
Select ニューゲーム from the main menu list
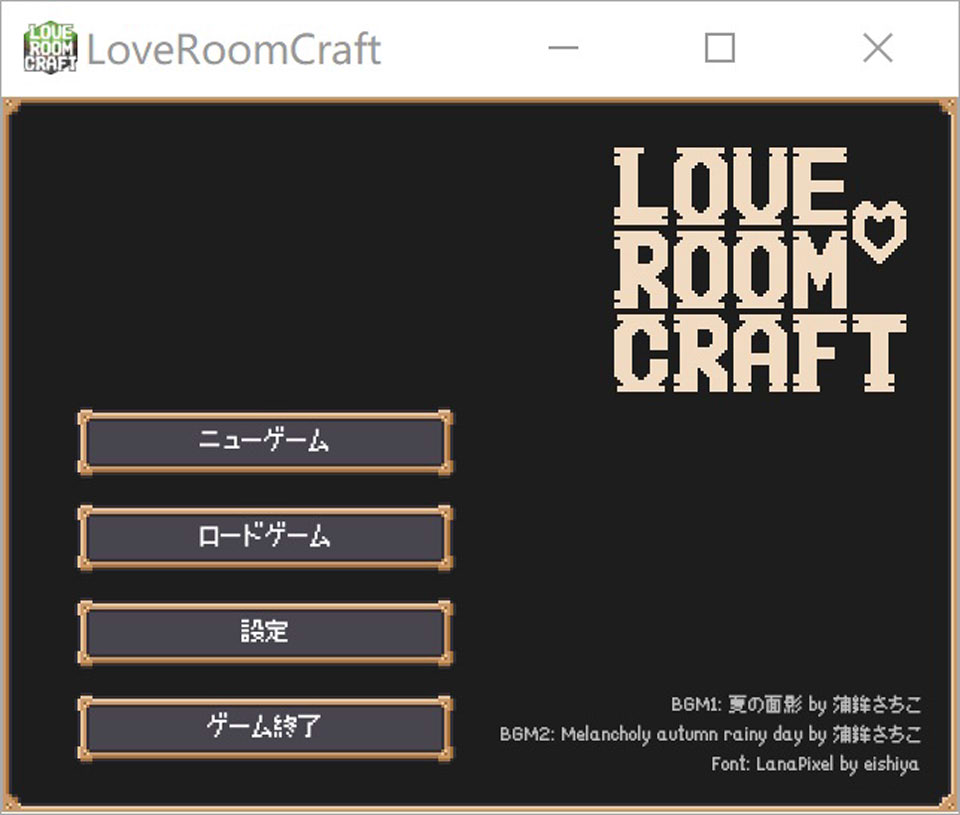point(264,441)
